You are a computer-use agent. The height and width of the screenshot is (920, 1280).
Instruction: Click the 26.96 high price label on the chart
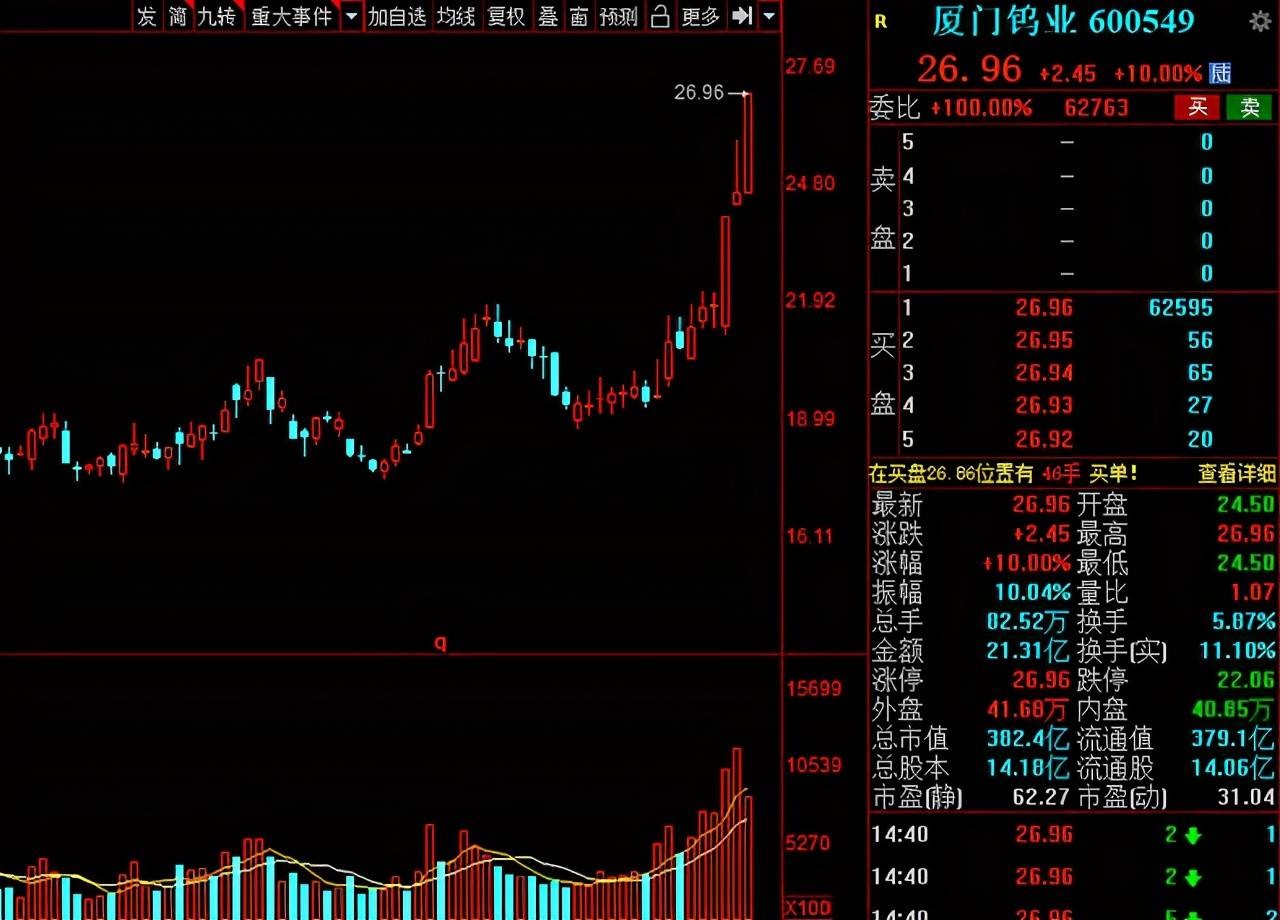pos(698,92)
